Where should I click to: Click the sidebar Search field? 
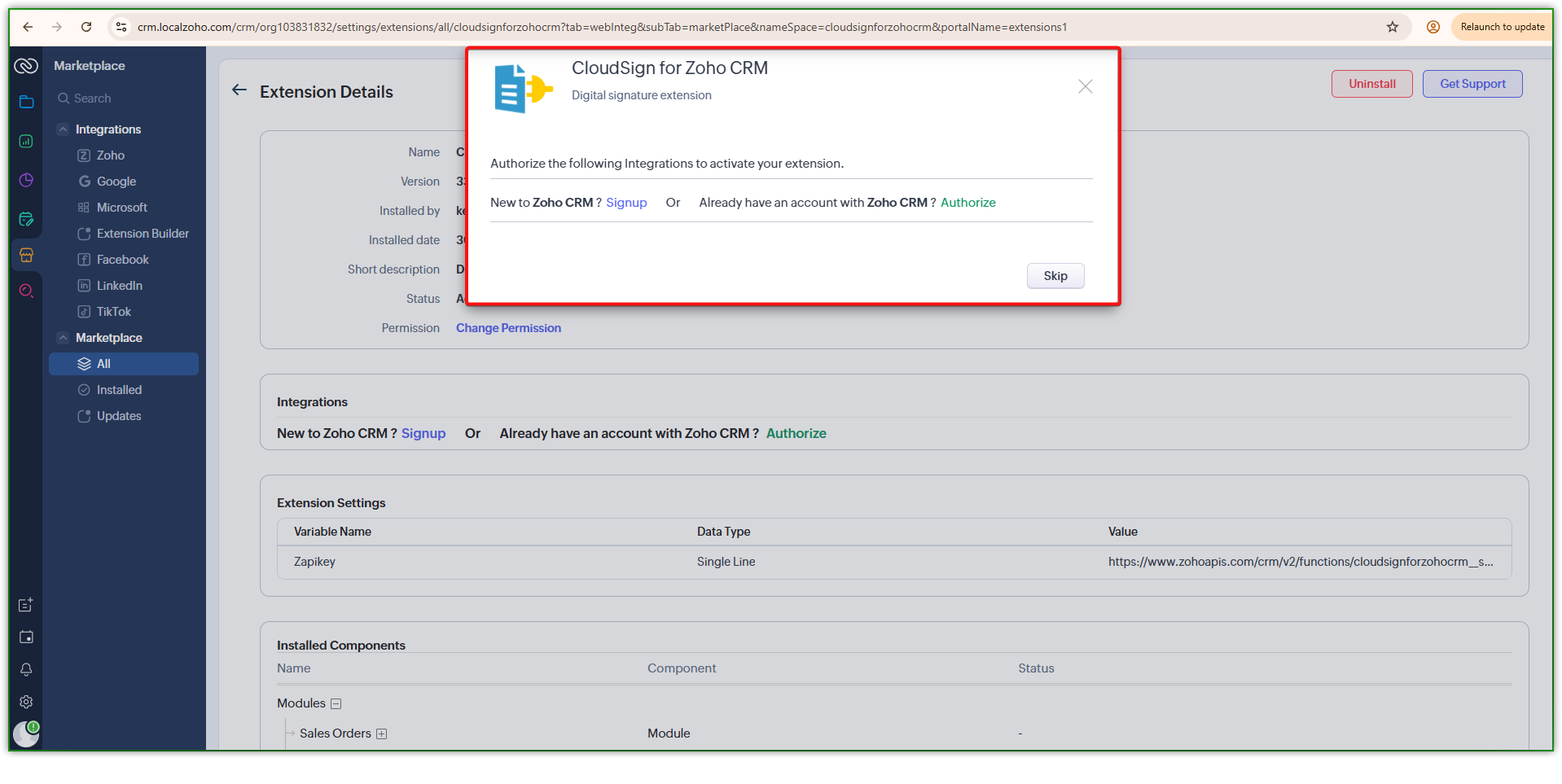(124, 99)
